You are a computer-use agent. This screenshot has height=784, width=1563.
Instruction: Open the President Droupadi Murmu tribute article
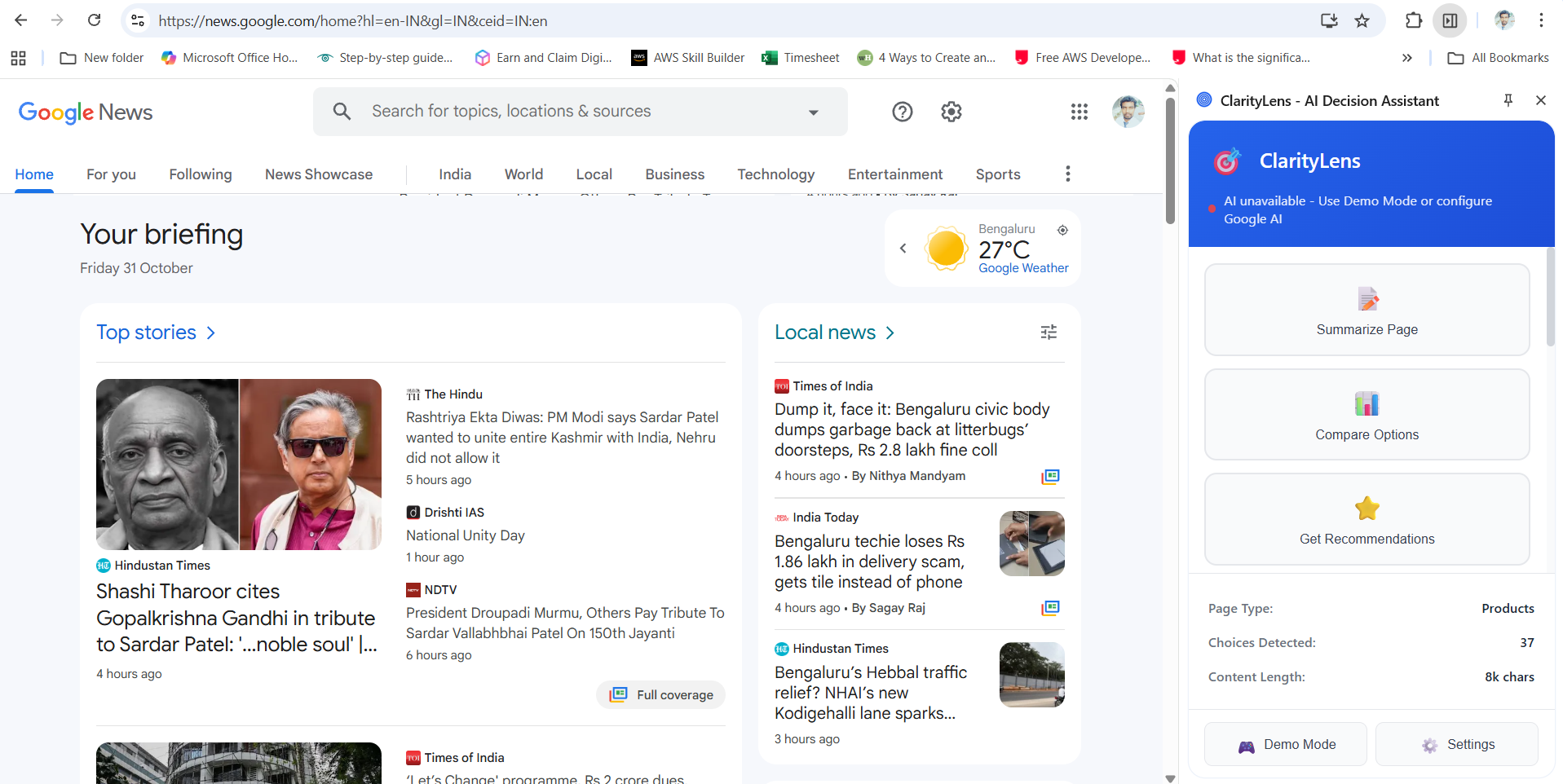coord(565,623)
